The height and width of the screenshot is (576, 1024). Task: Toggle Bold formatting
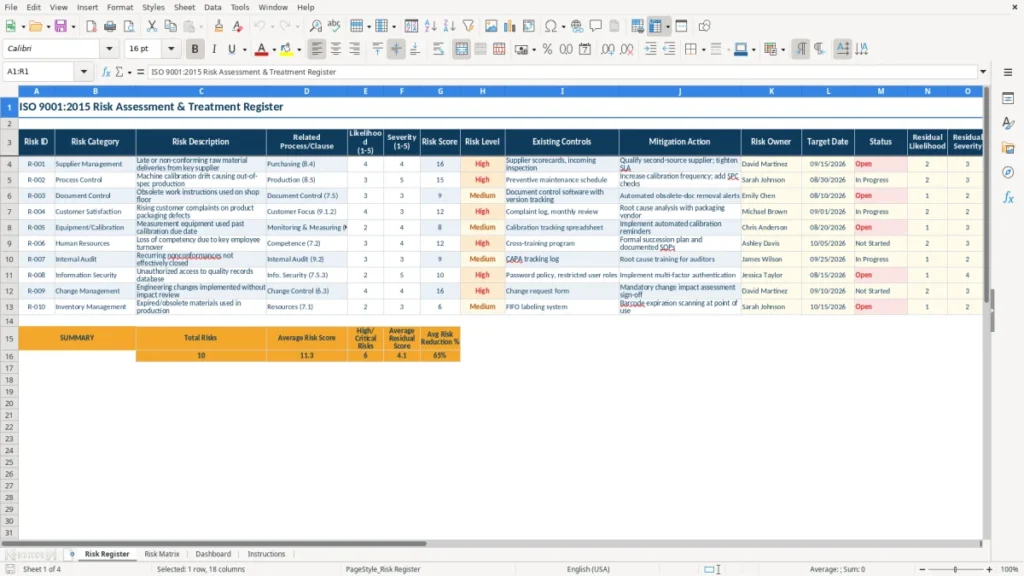tap(195, 49)
